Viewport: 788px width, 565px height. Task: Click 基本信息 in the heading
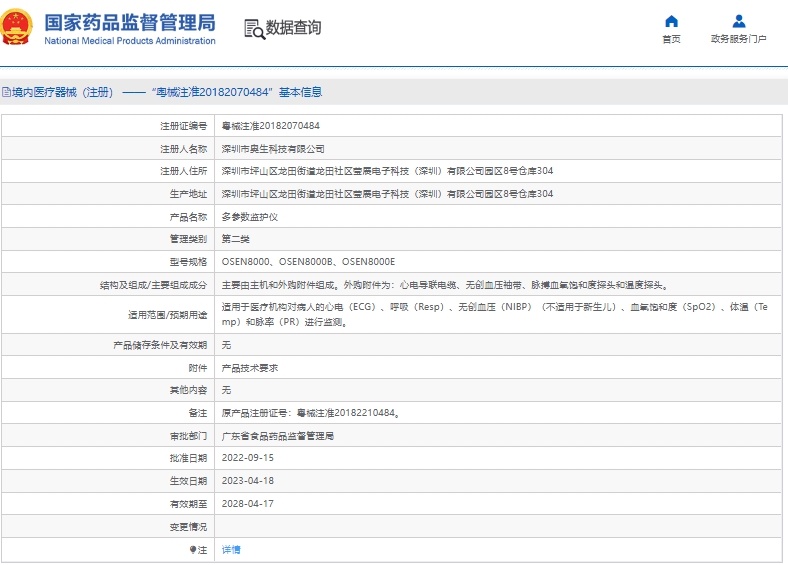coord(301,92)
